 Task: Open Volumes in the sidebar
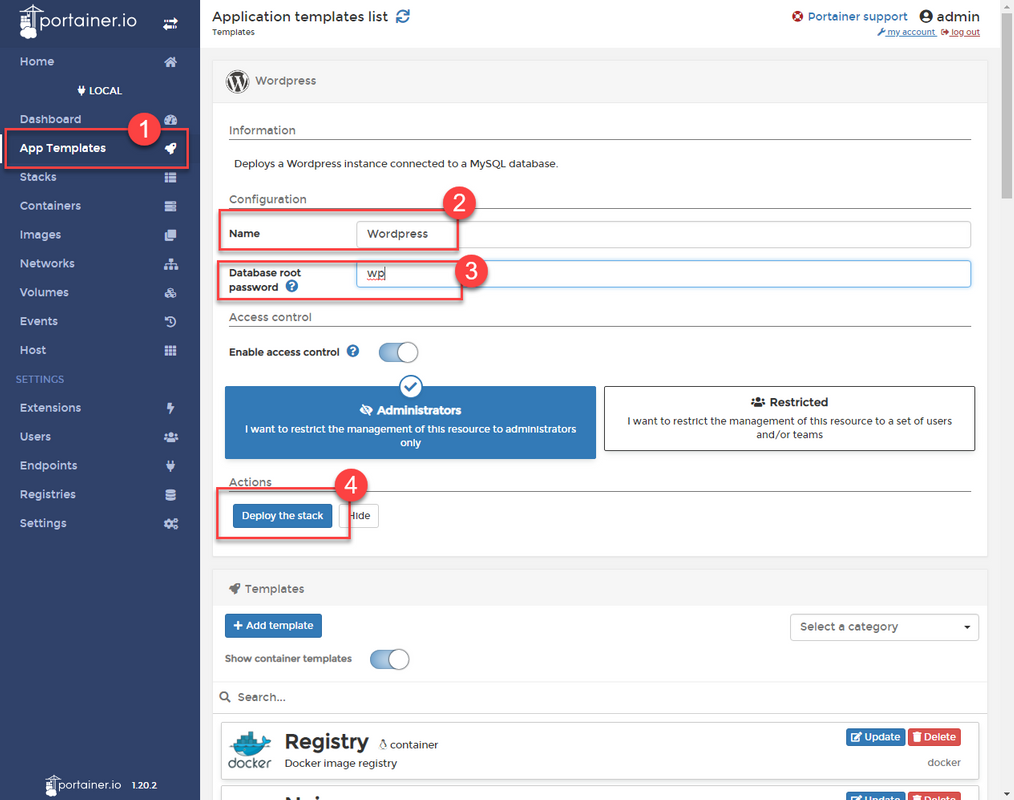point(44,292)
